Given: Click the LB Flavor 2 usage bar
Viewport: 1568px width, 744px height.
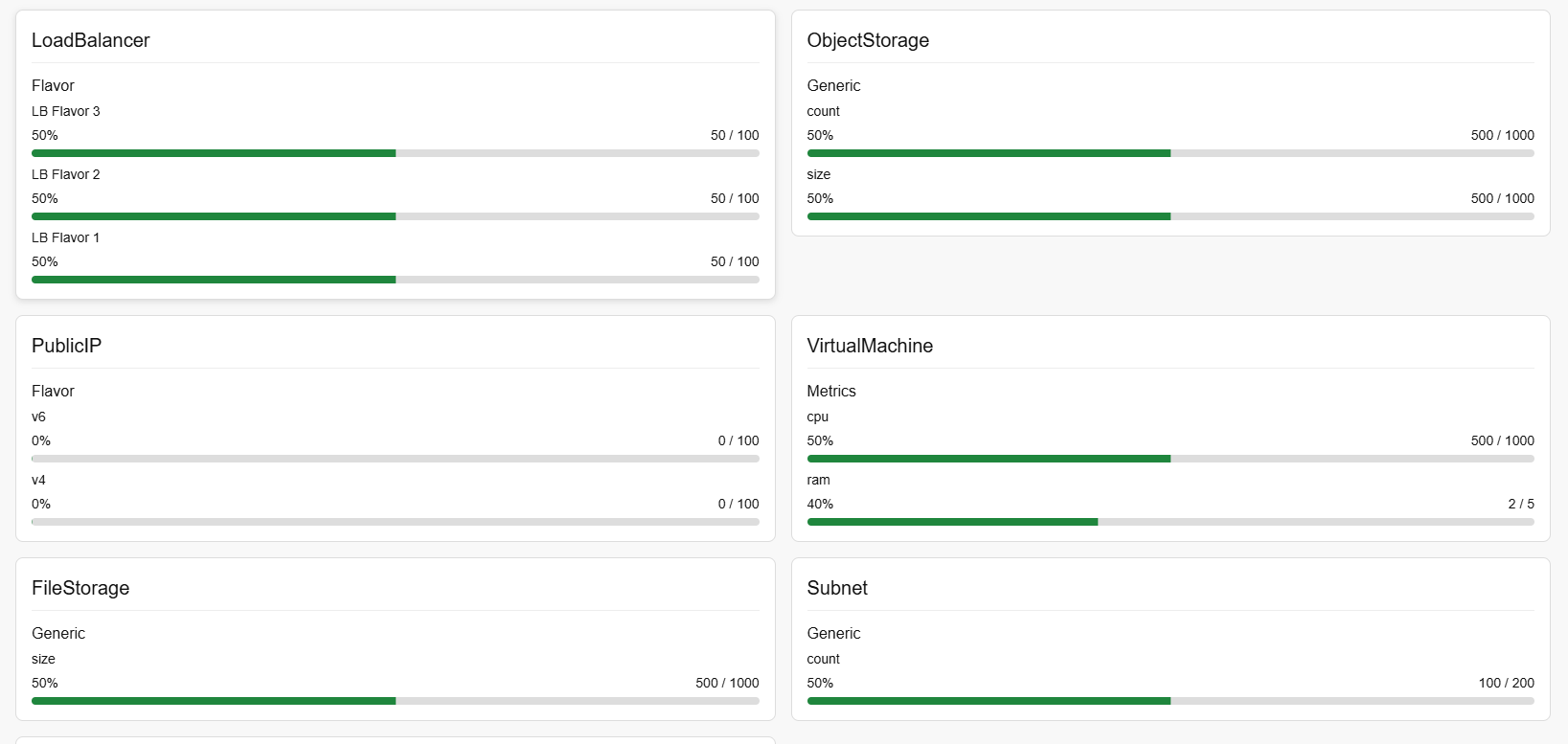Looking at the screenshot, I should (395, 216).
